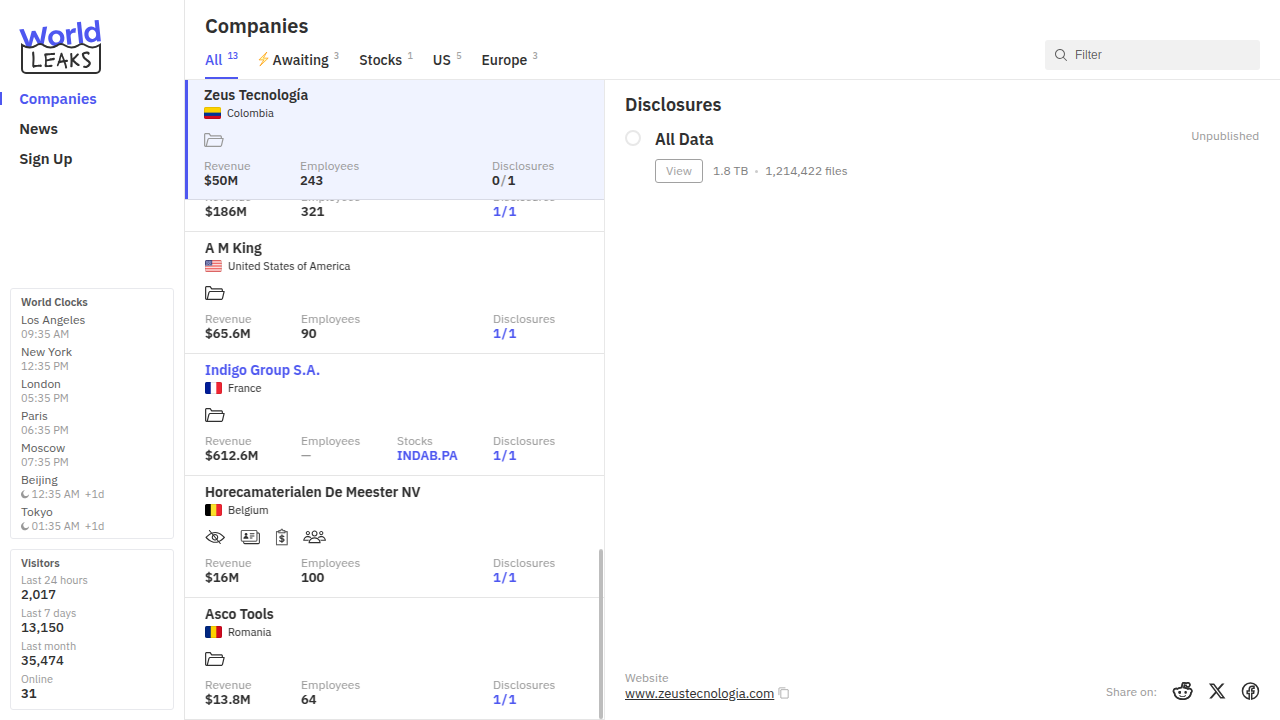Click the financial document icon under Horecamaterialen
This screenshot has height=720, width=1280.
[x=282, y=537]
